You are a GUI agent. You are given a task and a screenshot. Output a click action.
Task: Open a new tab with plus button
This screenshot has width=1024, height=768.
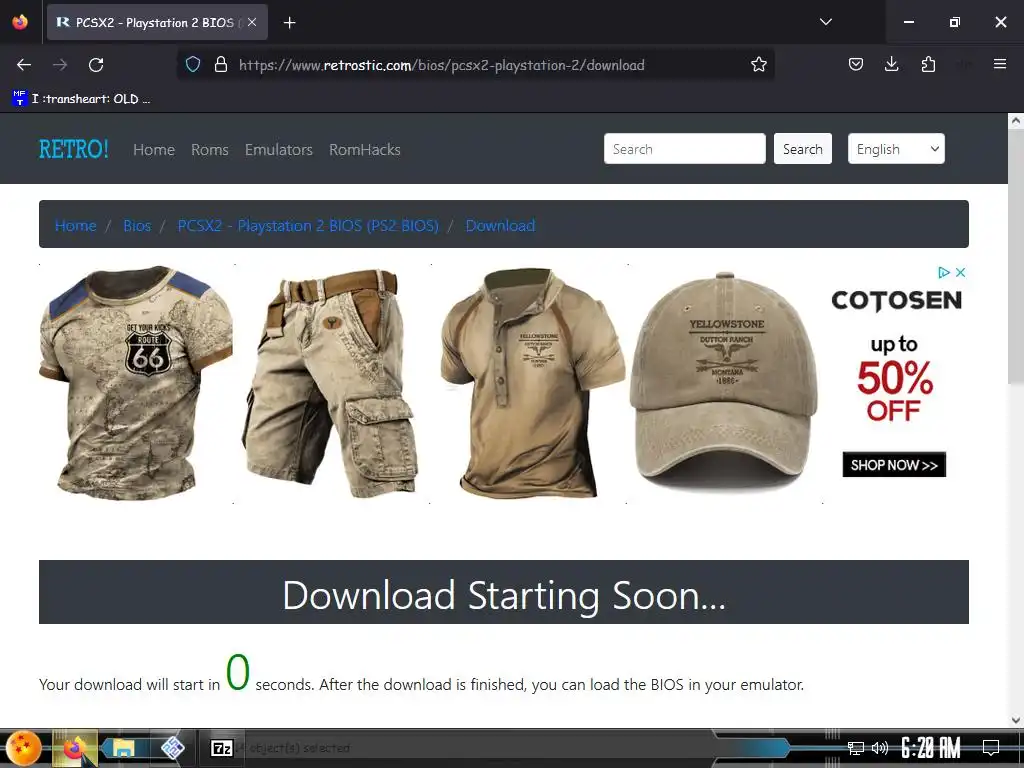pyautogui.click(x=289, y=23)
